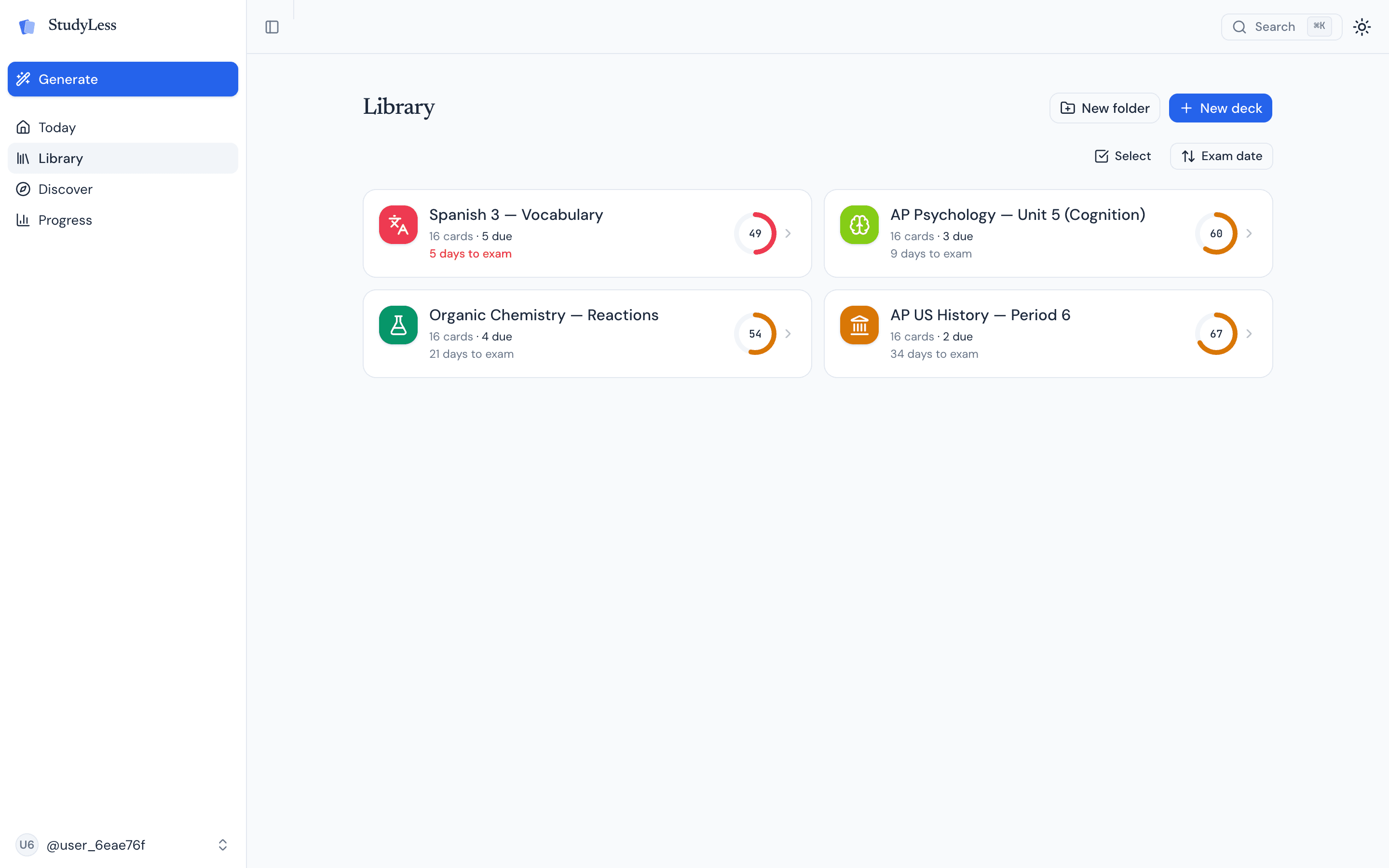This screenshot has width=1389, height=868.
Task: Click '21 days to exam' text
Action: [x=472, y=354]
